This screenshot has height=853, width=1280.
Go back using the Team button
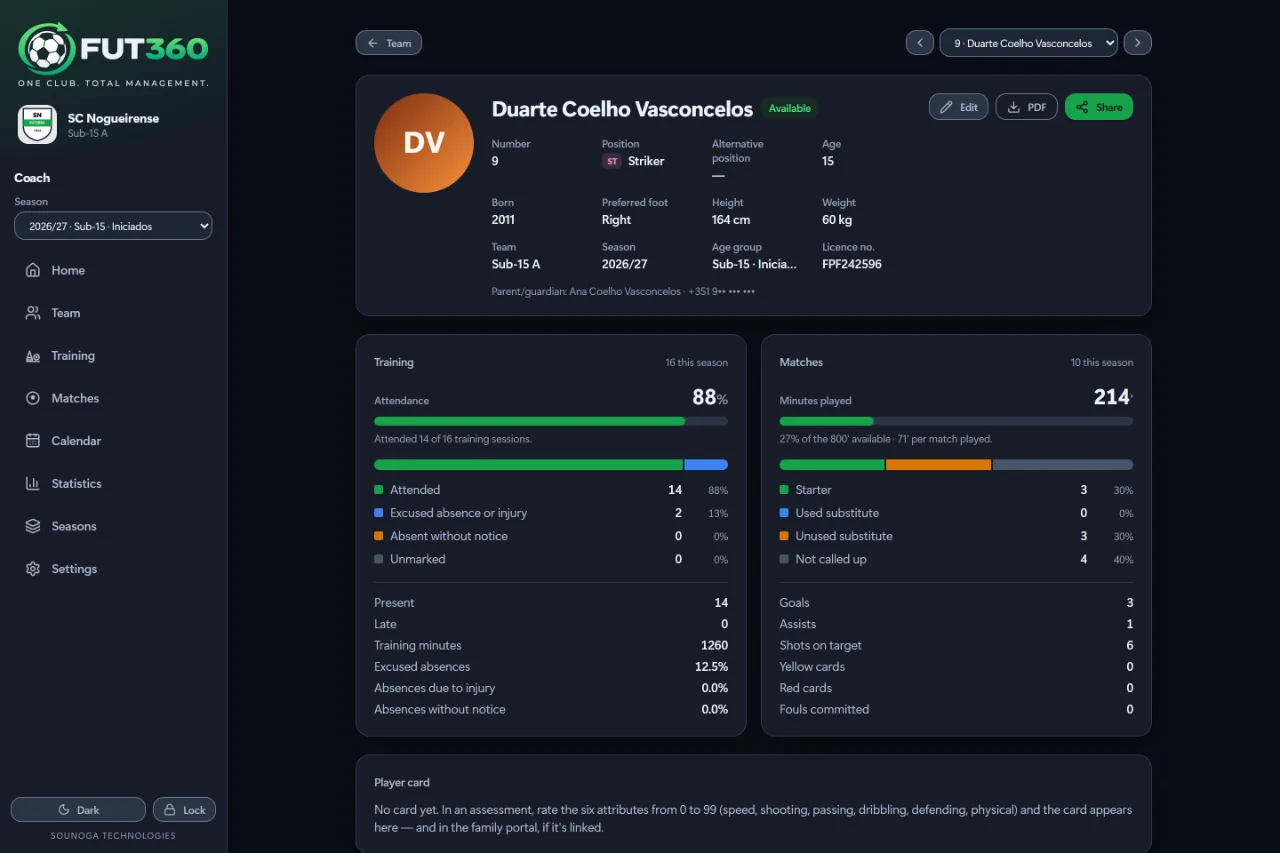click(x=389, y=43)
